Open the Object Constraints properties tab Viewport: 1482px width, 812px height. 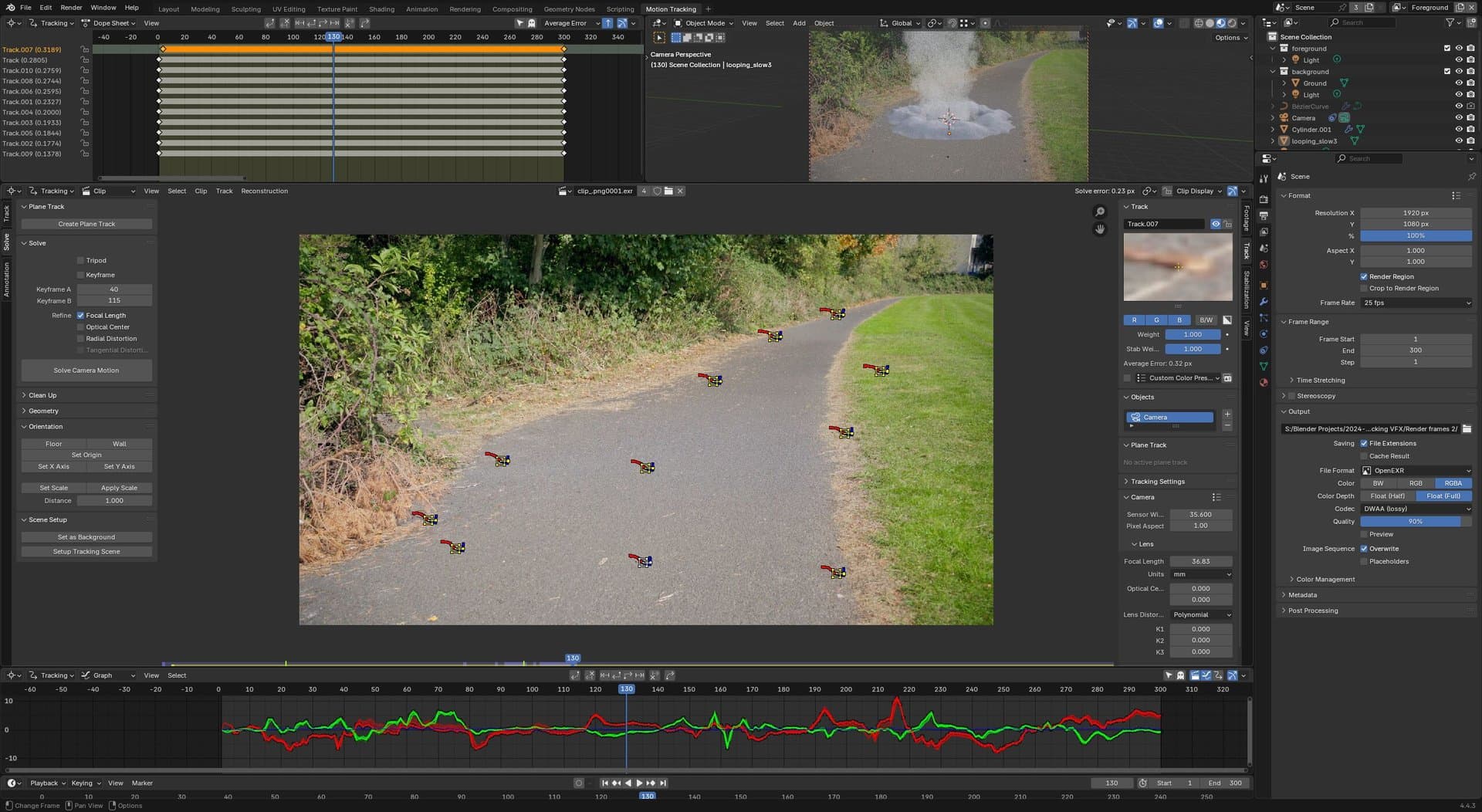click(1264, 350)
